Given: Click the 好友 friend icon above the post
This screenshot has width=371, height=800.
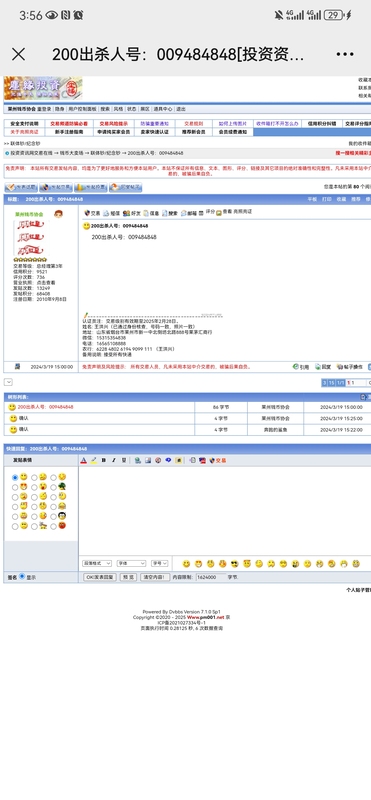Looking at the screenshot, I should tap(132, 213).
